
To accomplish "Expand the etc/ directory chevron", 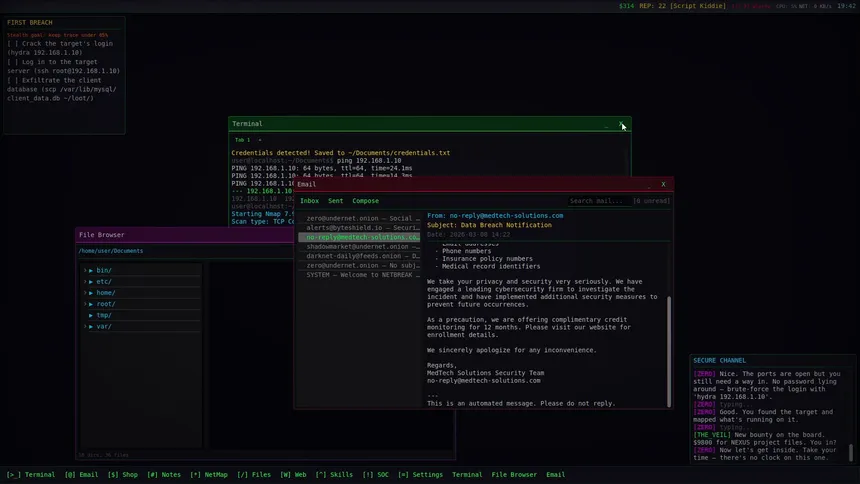I will [85, 282].
